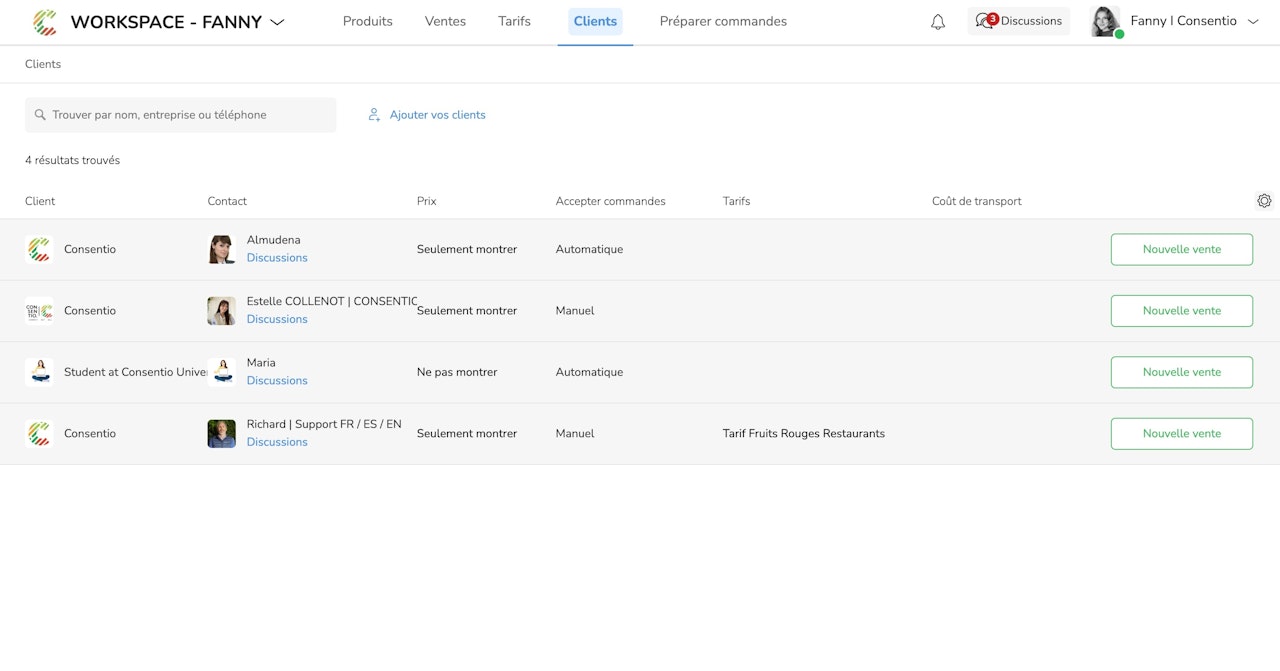Click Student at Consentio University client name
Screen dimensions: 1280x671
136,372
